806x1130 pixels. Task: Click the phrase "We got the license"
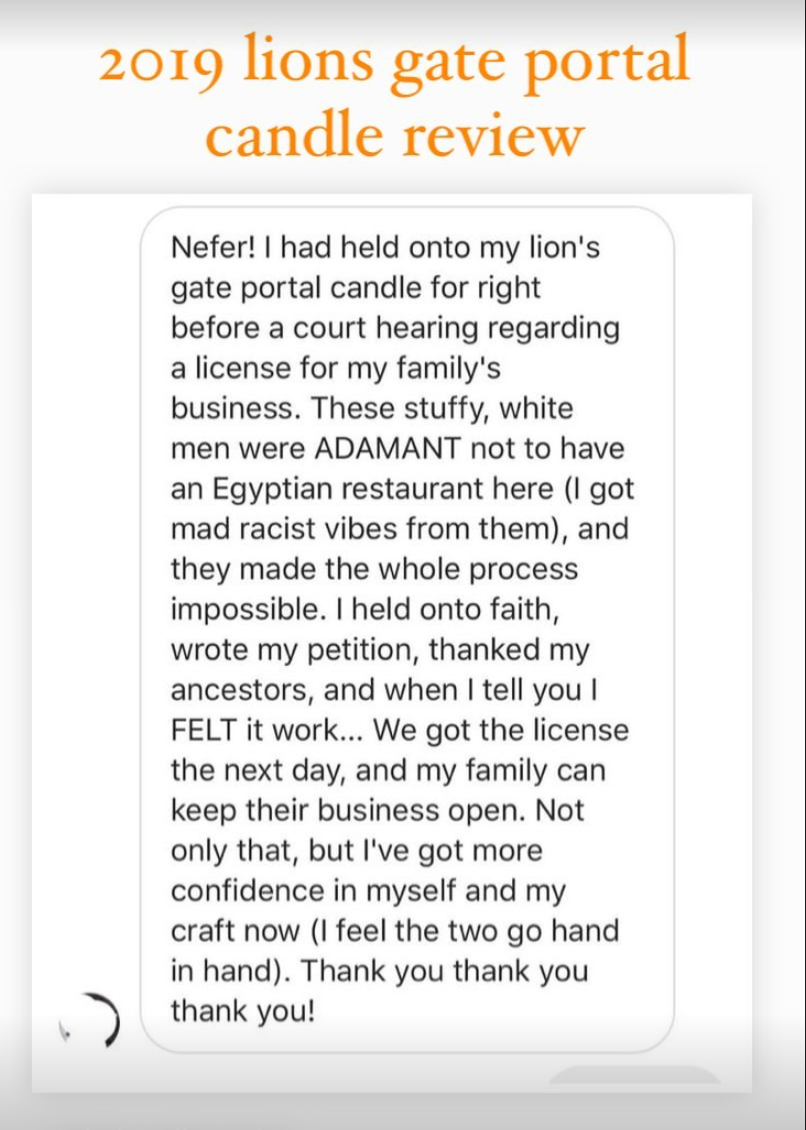(501, 730)
